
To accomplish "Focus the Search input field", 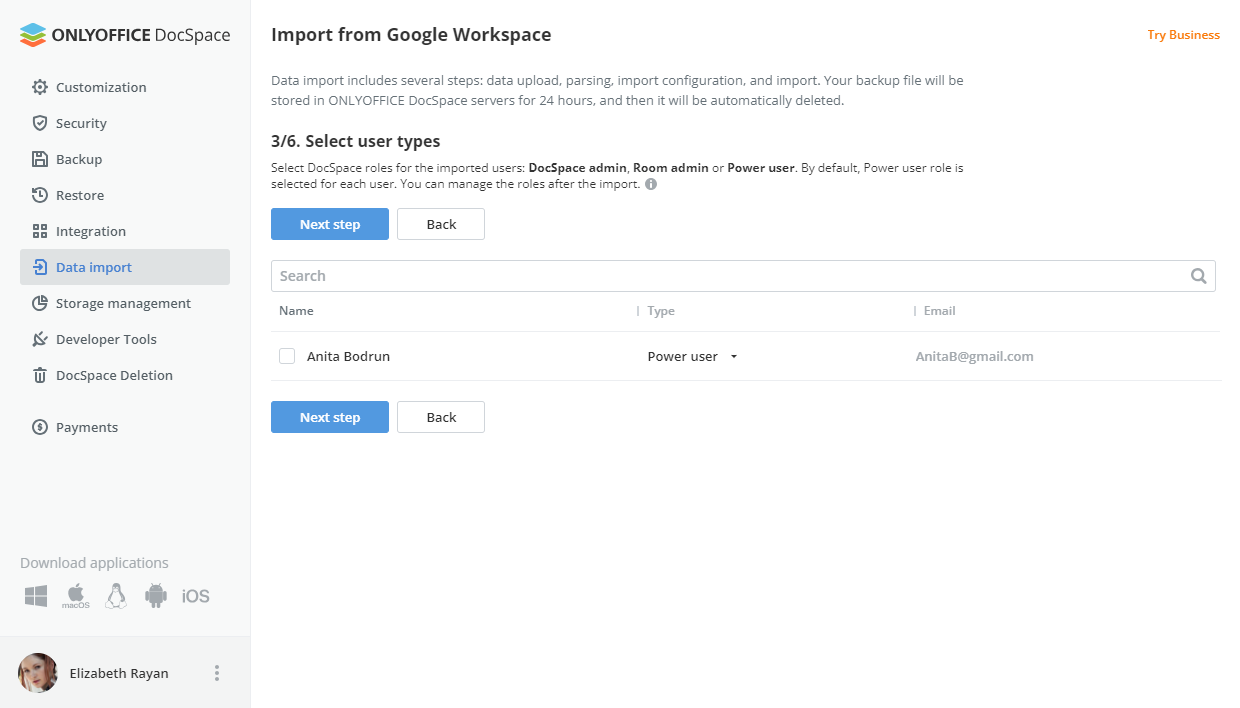I will coord(743,276).
